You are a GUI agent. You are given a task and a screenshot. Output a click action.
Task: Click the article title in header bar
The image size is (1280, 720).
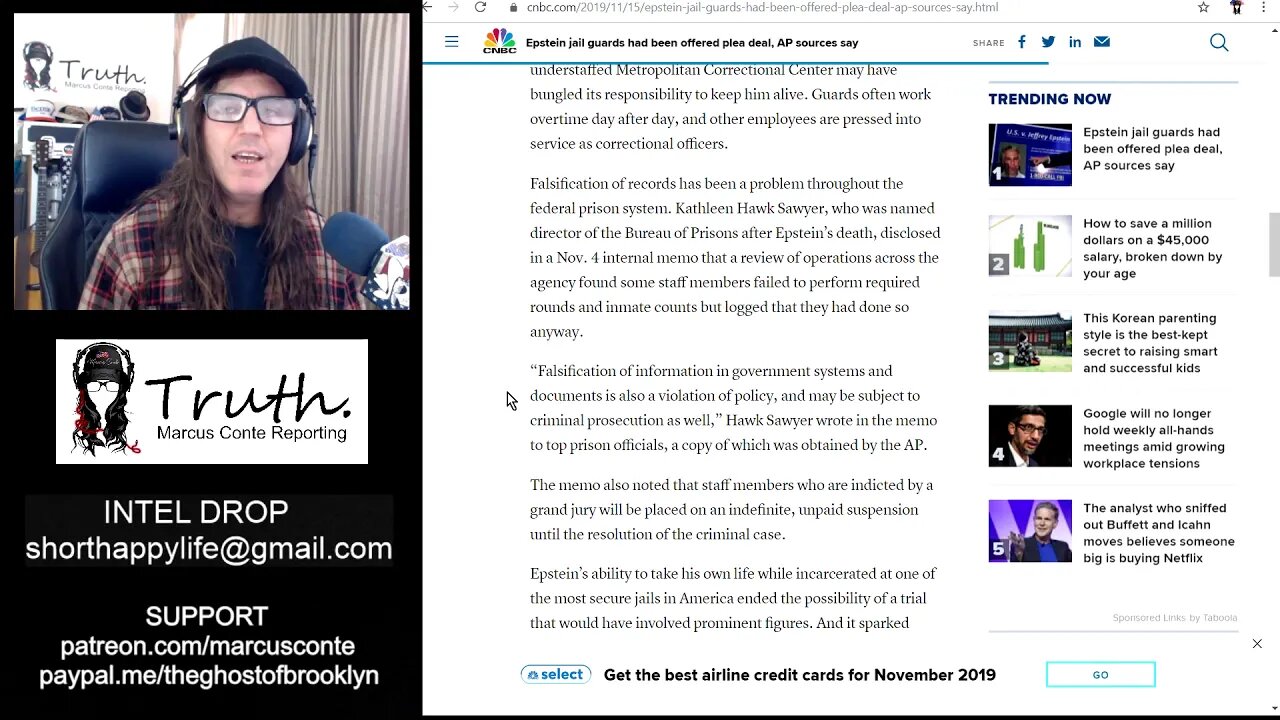click(692, 43)
